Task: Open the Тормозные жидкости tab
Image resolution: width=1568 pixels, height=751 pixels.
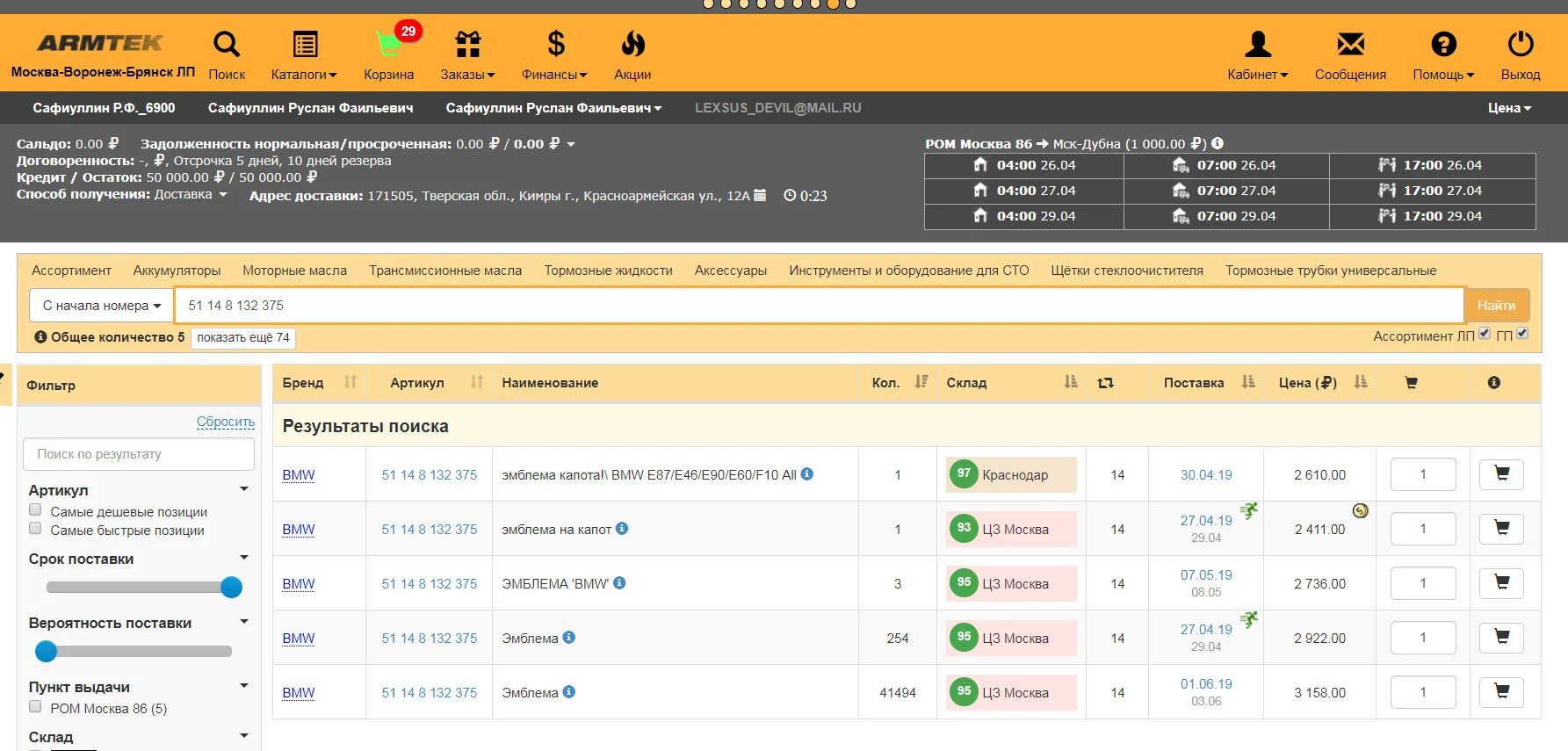Action: pos(608,271)
